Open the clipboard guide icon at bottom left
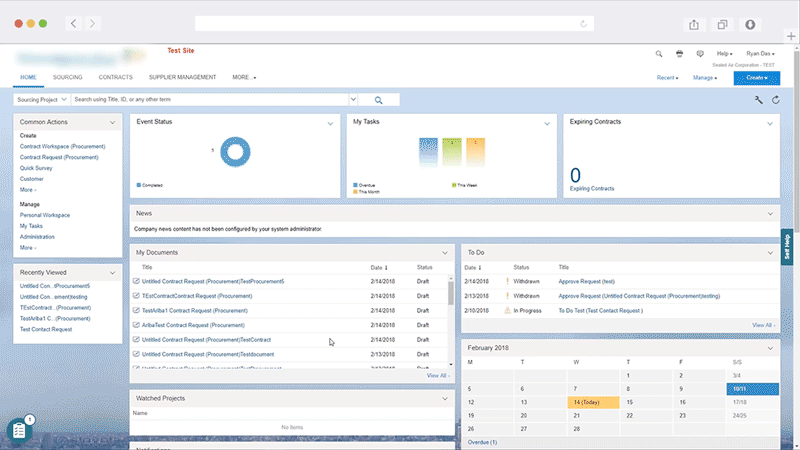Screen dimensions: 800x450 [x=19, y=430]
